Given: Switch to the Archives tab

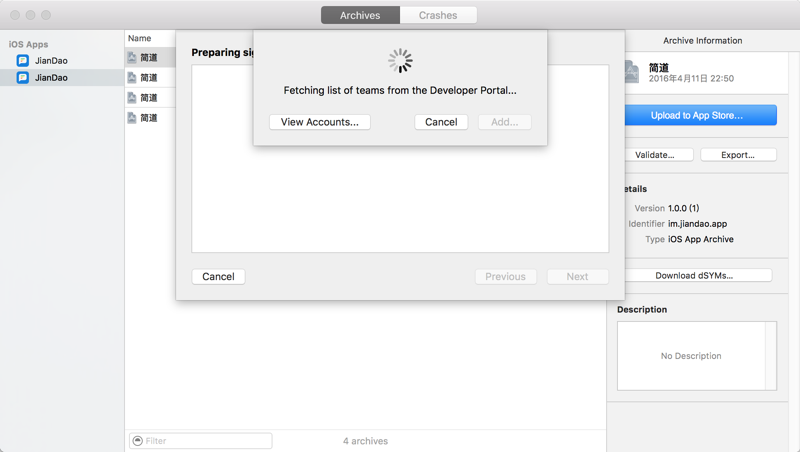Looking at the screenshot, I should coord(360,15).
